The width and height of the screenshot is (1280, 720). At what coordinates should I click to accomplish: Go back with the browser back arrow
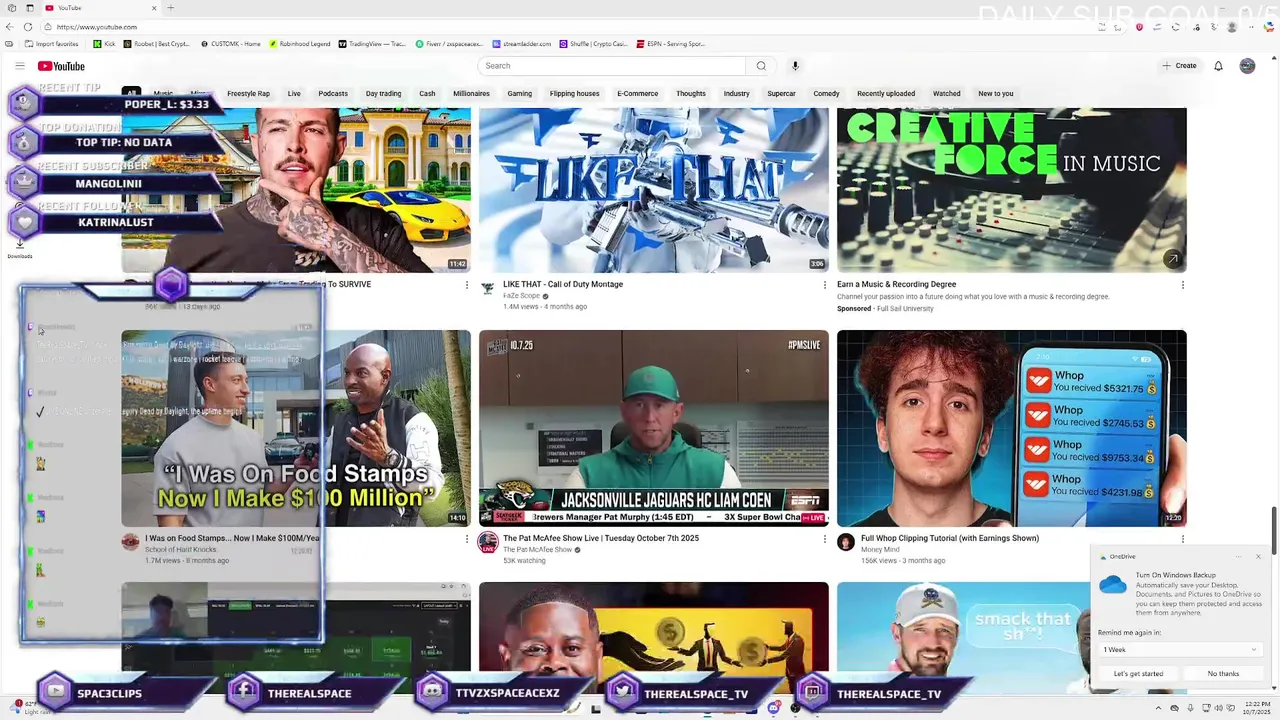[x=10, y=27]
